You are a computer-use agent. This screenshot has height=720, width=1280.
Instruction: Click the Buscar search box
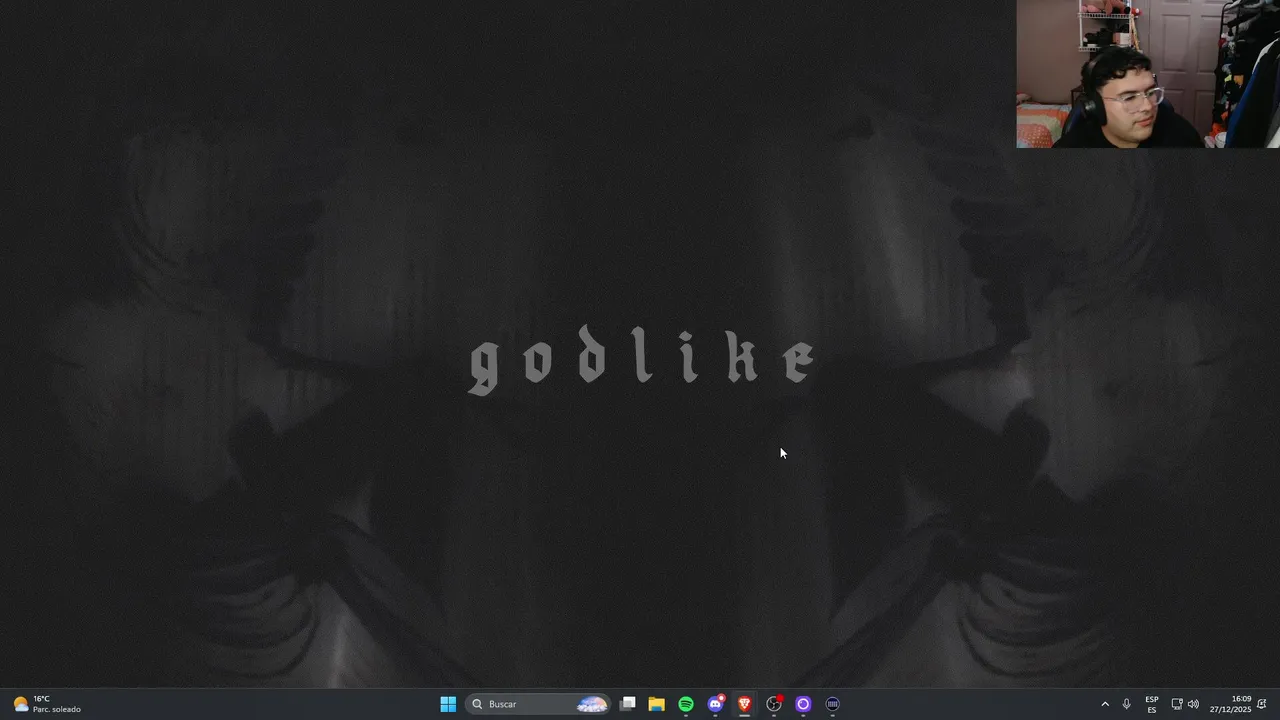538,704
